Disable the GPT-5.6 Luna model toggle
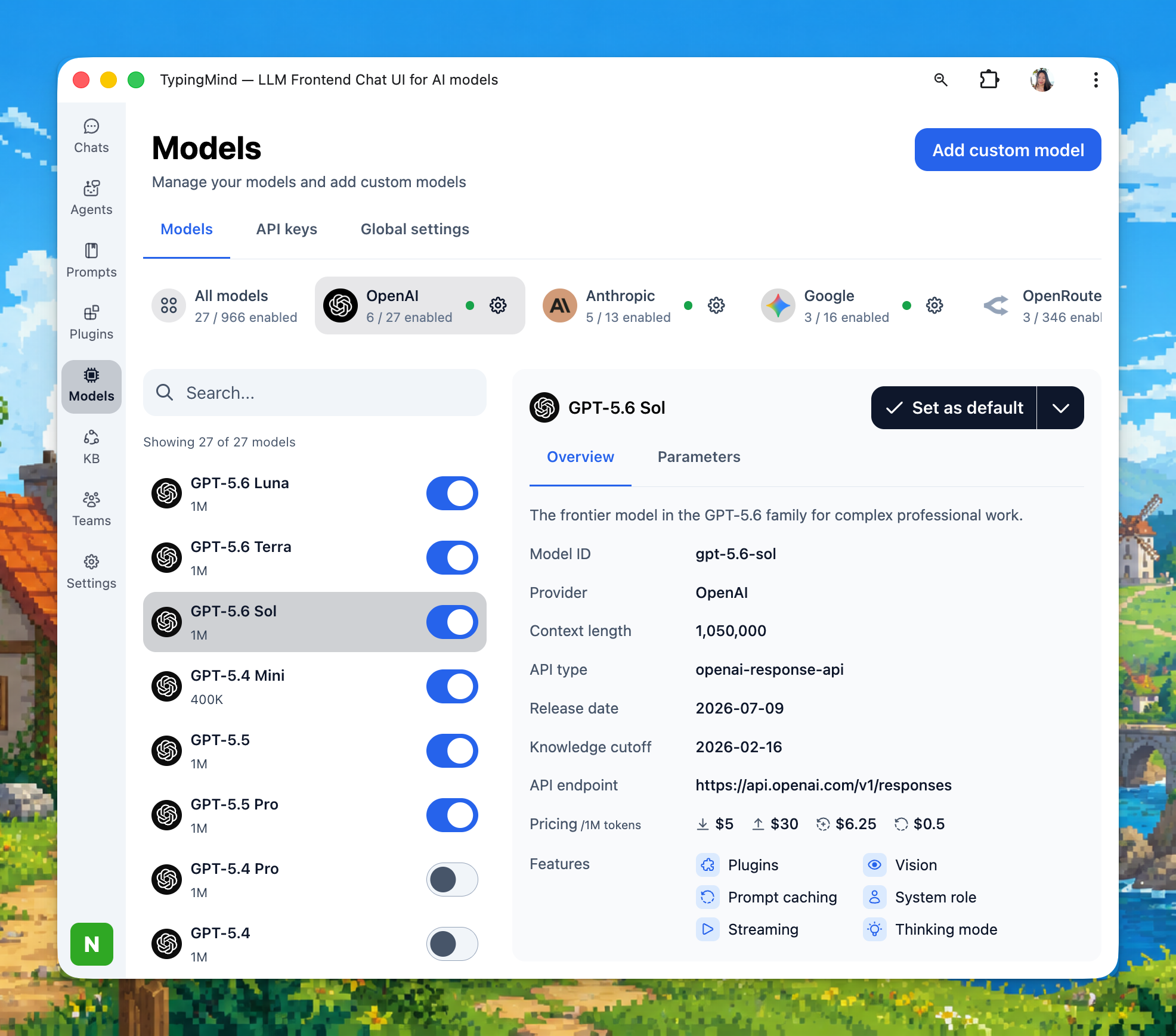 pyautogui.click(x=452, y=494)
